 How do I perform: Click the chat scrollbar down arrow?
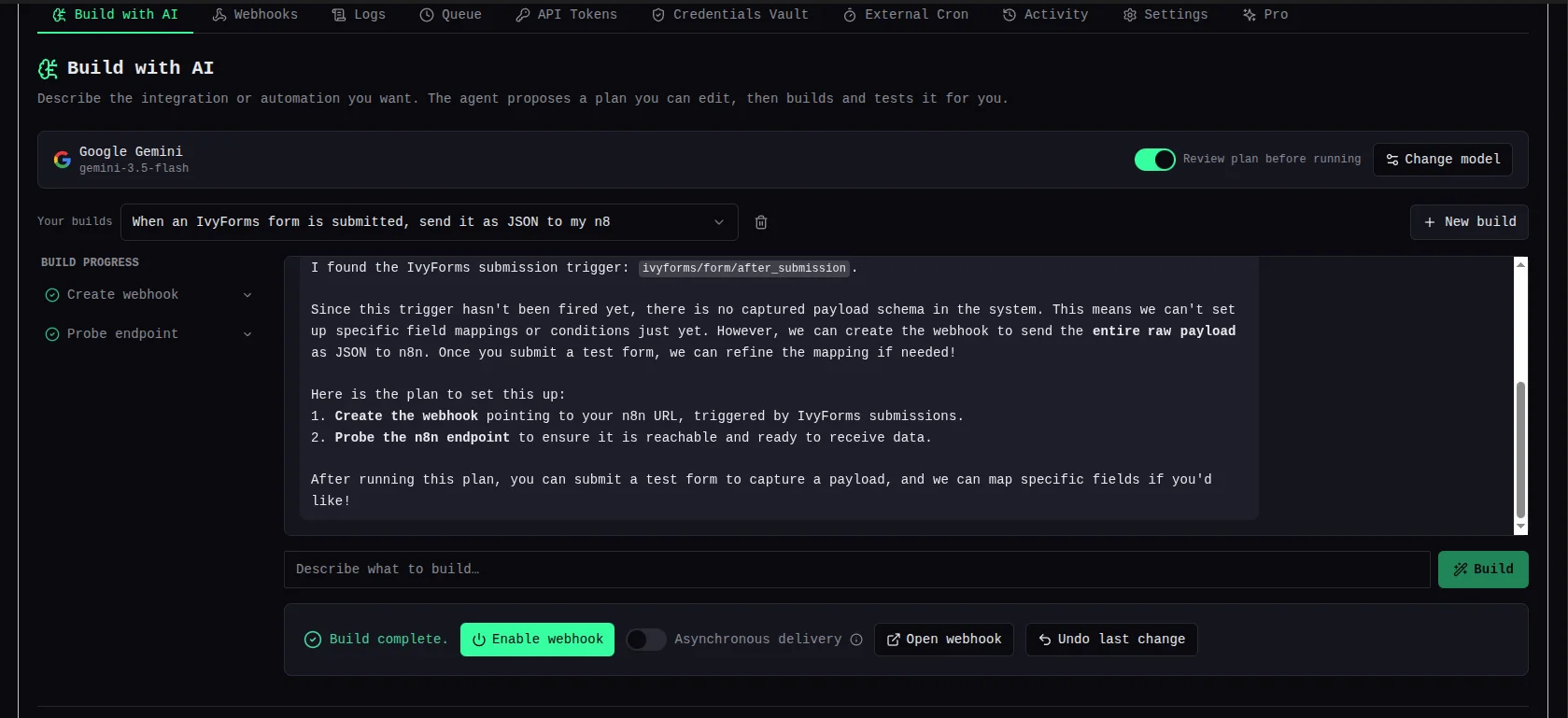point(1520,528)
